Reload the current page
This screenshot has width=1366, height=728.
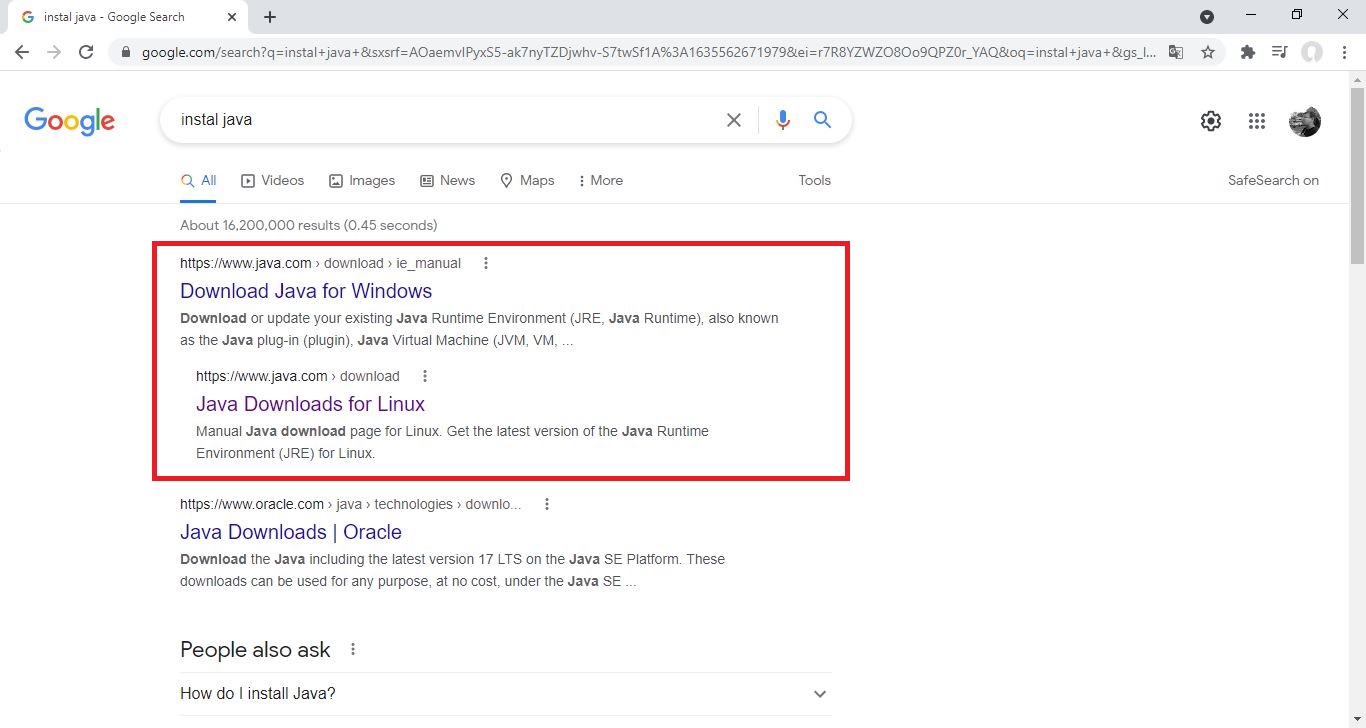86,52
